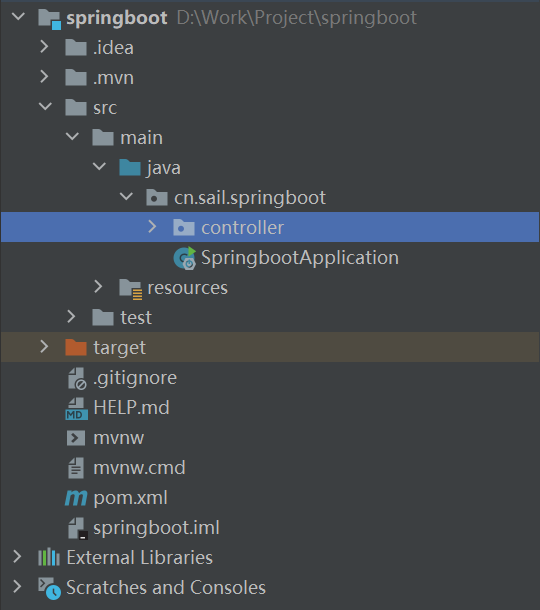Click the External Libraries icon
The height and width of the screenshot is (610, 540).
tap(49, 557)
